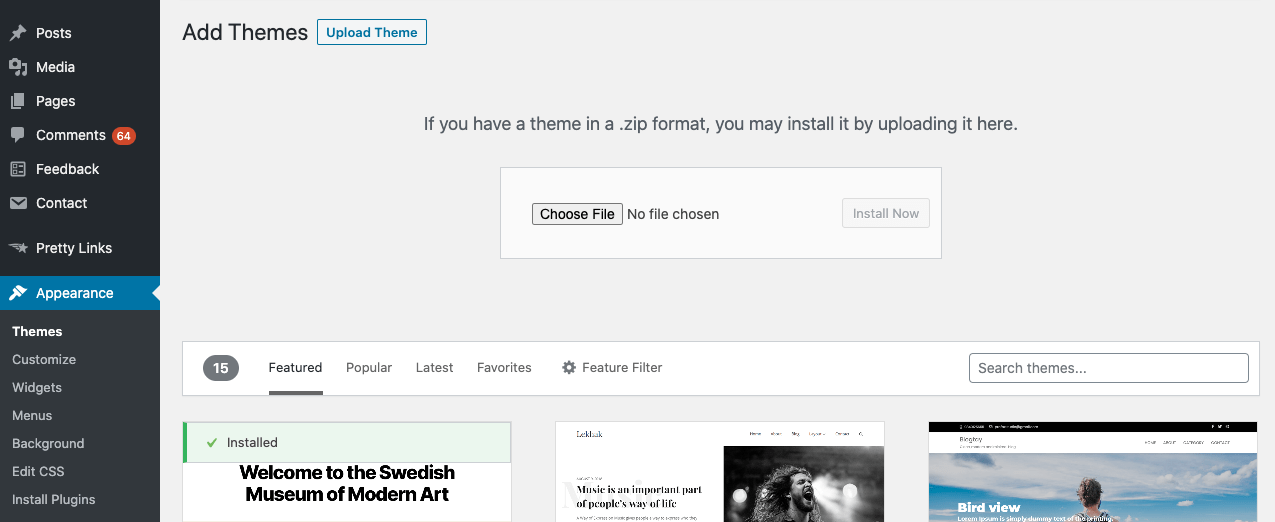This screenshot has width=1275, height=522.
Task: Switch to the Latest themes tab
Action: 434,368
